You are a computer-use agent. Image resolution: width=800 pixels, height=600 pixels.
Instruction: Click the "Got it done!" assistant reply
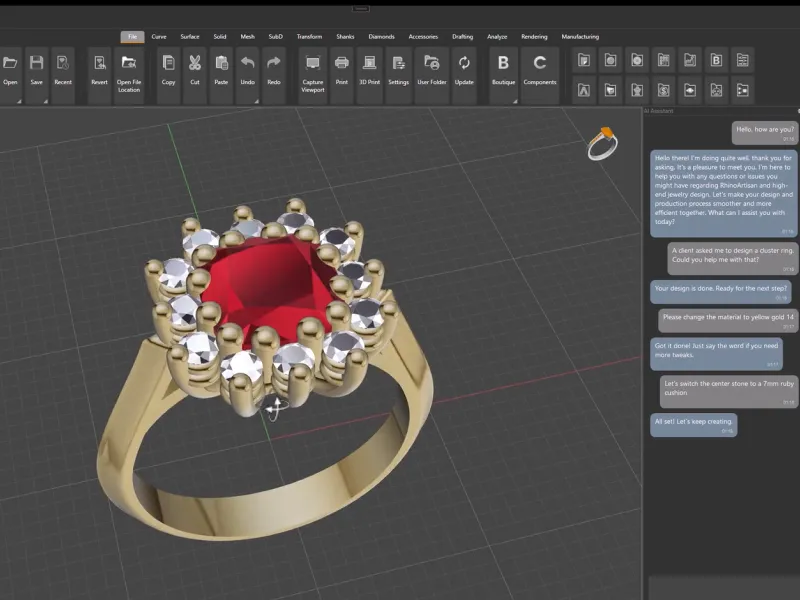click(716, 354)
